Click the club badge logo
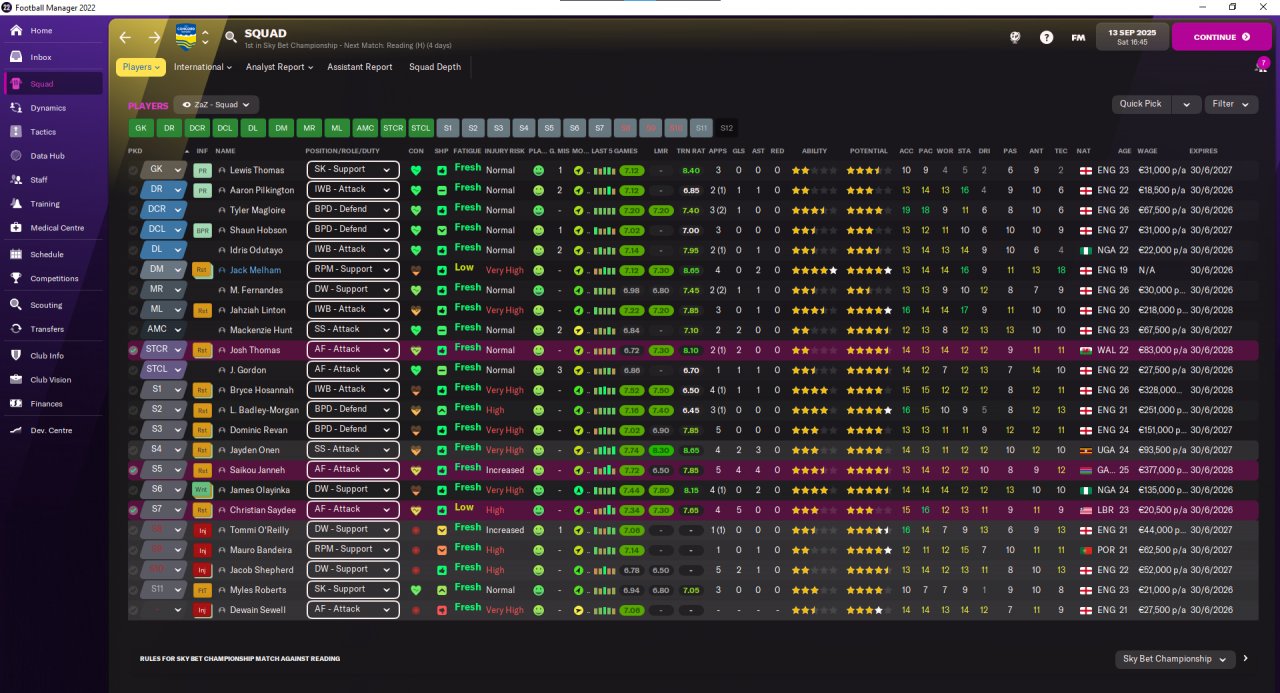1280x693 pixels. [186, 36]
